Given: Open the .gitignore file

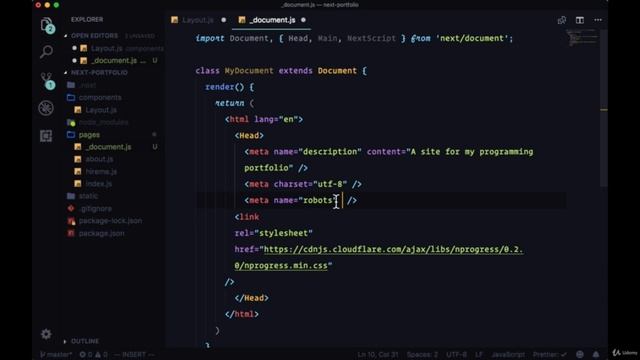Looking at the screenshot, I should 96,208.
